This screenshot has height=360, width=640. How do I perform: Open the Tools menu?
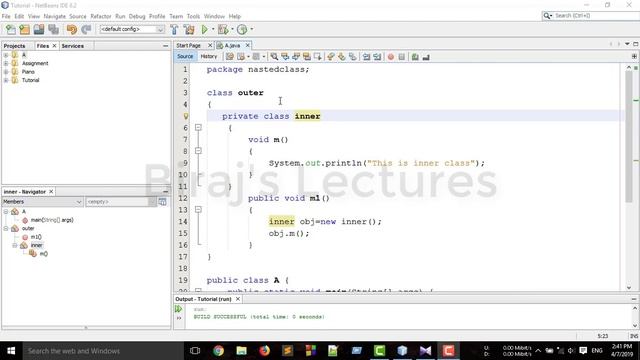193,16
